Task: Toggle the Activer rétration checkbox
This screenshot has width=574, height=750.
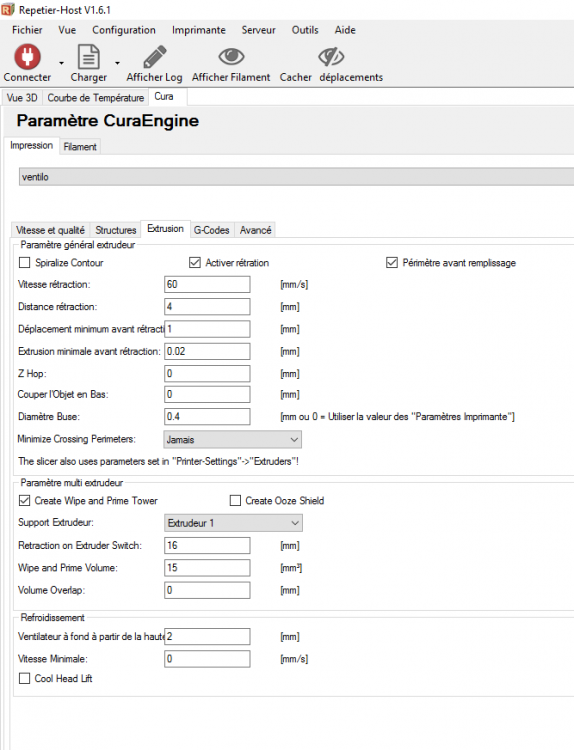Action: 195,263
